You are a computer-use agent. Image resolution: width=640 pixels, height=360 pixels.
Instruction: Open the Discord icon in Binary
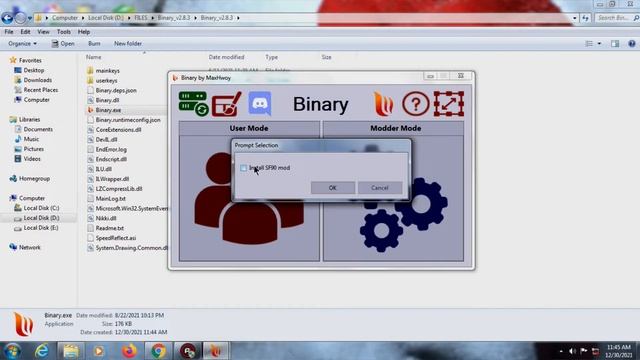(x=260, y=104)
